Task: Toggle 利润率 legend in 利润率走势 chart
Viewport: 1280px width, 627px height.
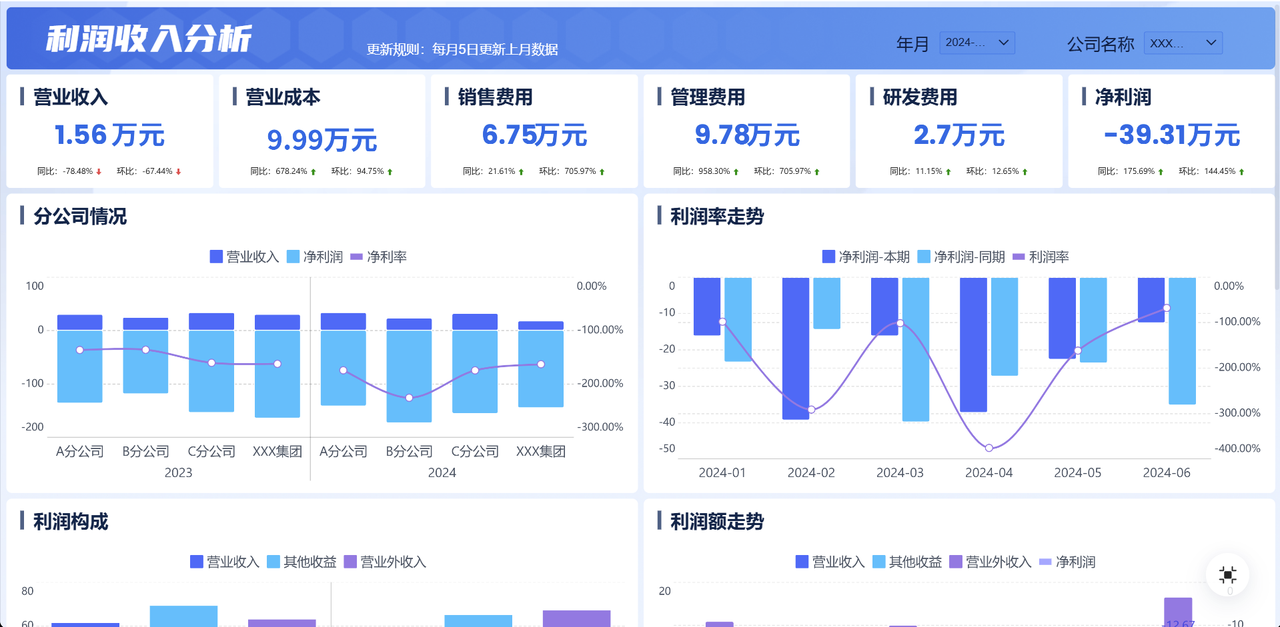Action: click(x=1041, y=257)
